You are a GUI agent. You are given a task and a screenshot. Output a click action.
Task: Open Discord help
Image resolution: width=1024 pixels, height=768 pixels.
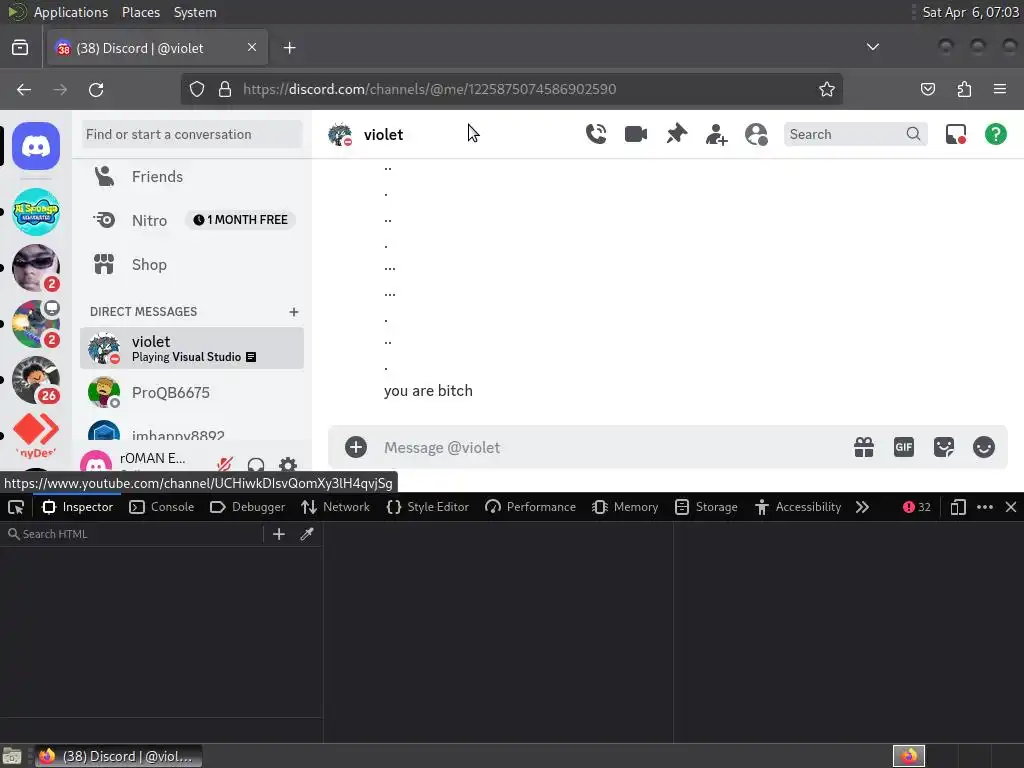point(995,135)
